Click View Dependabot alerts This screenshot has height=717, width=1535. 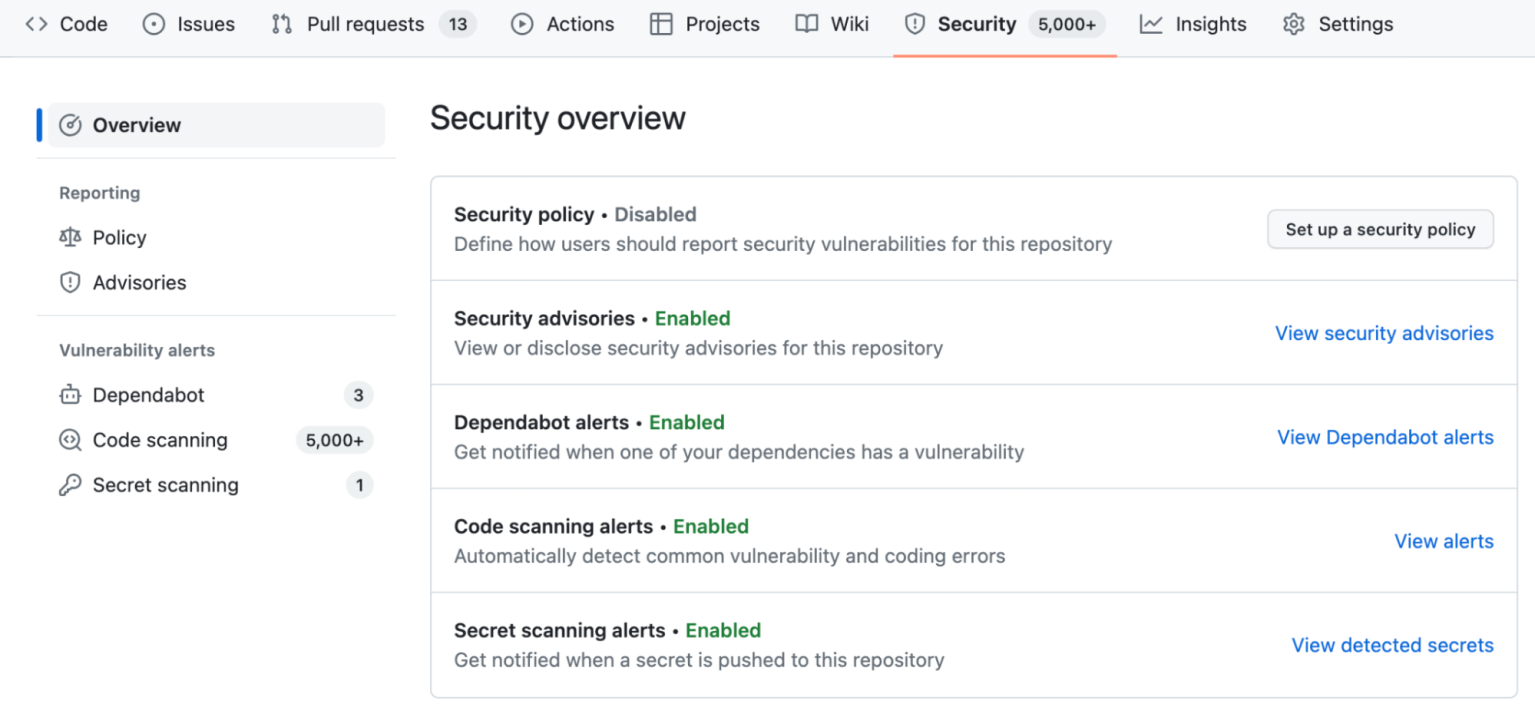click(x=1385, y=437)
